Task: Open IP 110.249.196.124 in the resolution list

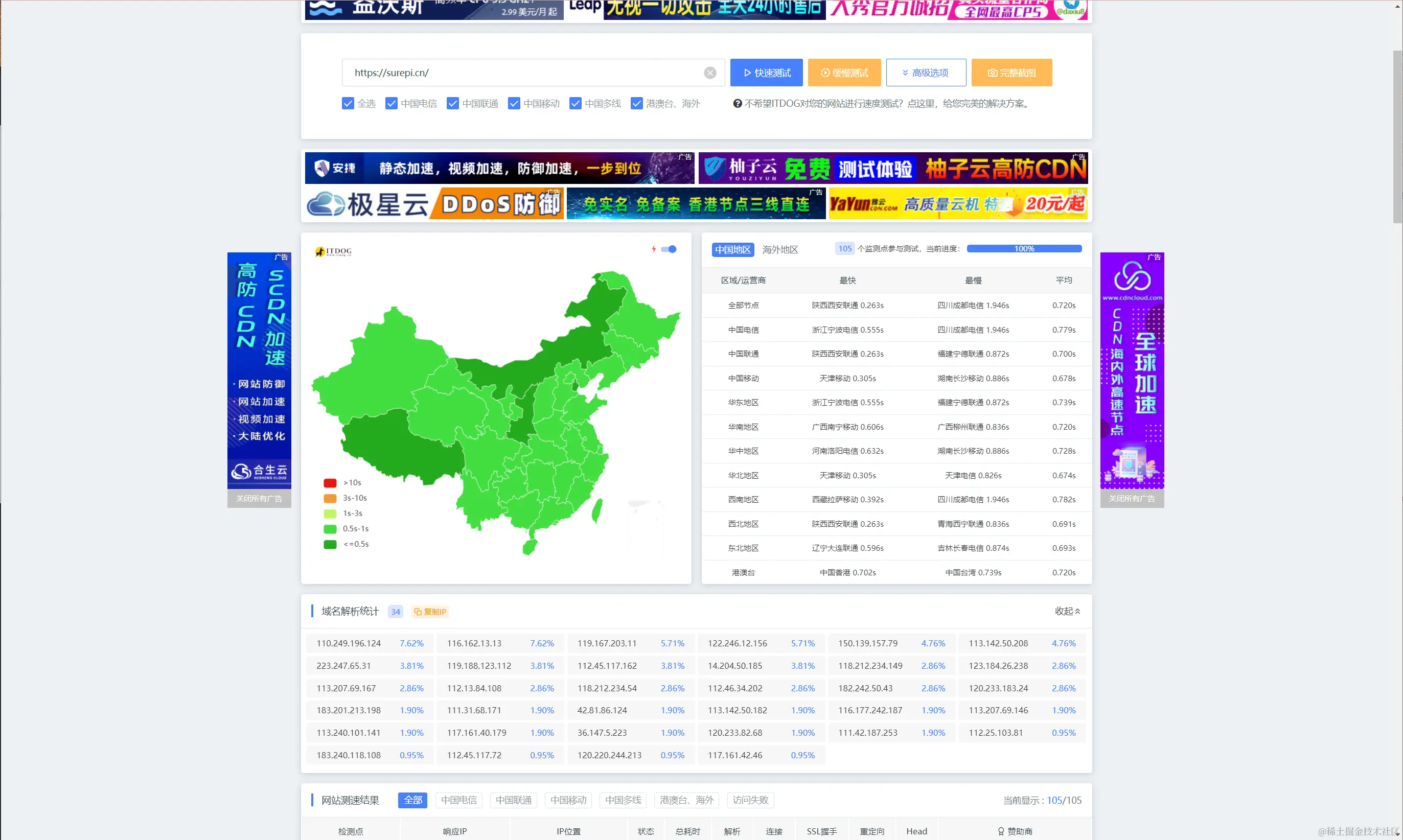Action: click(x=349, y=643)
